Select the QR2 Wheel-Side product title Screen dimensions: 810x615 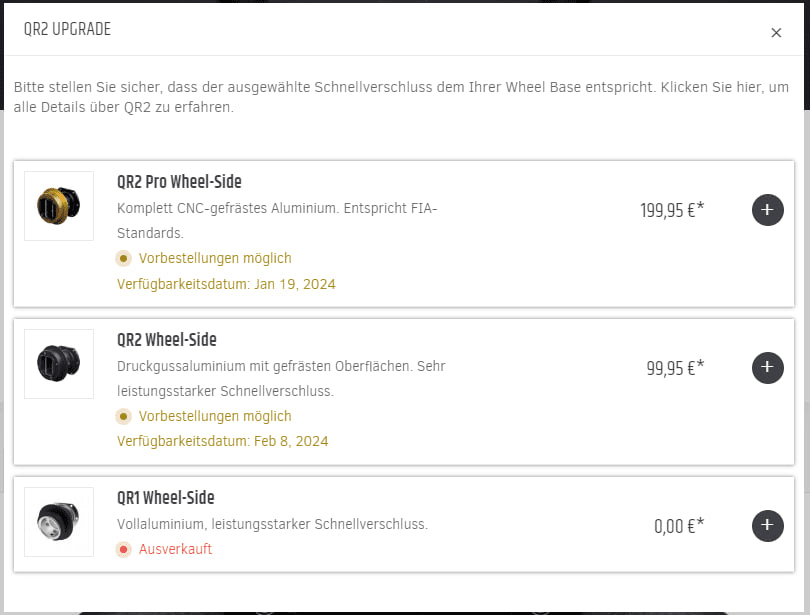(167, 340)
